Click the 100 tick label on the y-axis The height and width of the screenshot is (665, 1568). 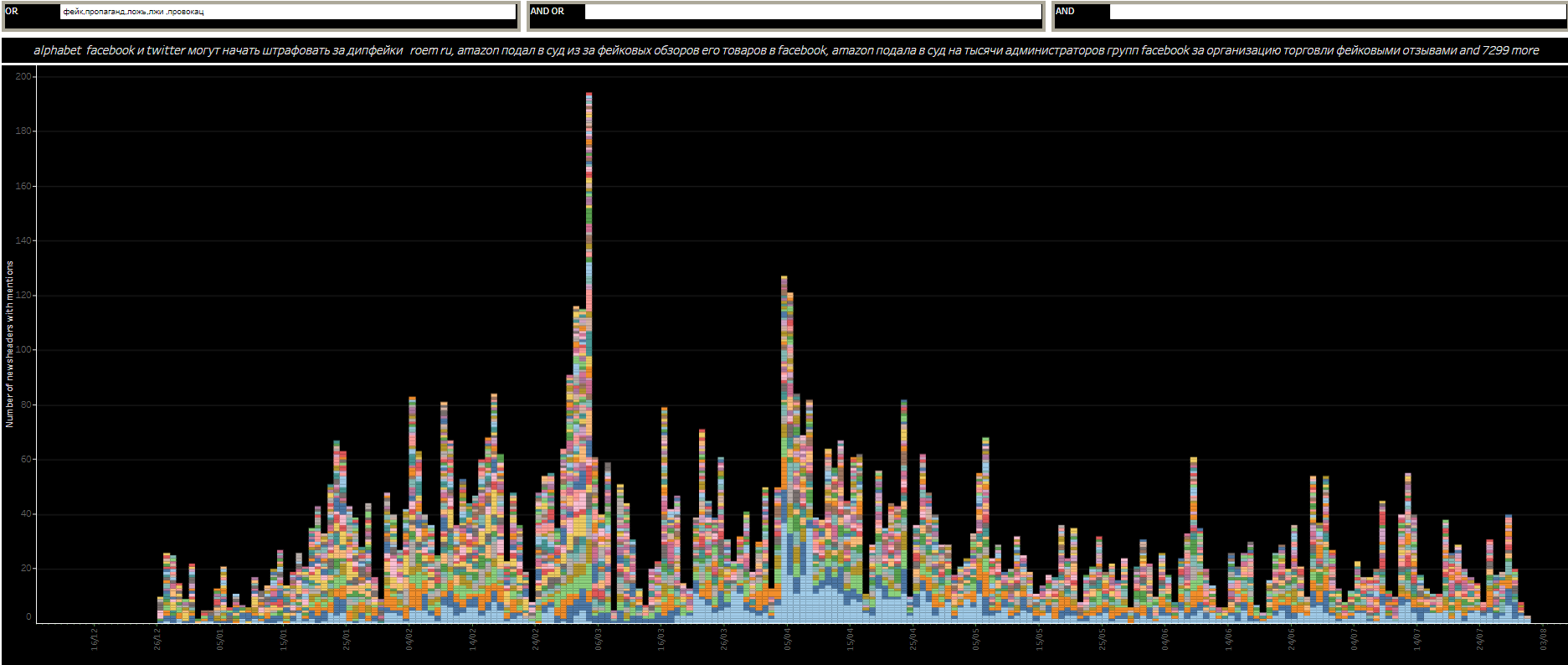click(23, 350)
